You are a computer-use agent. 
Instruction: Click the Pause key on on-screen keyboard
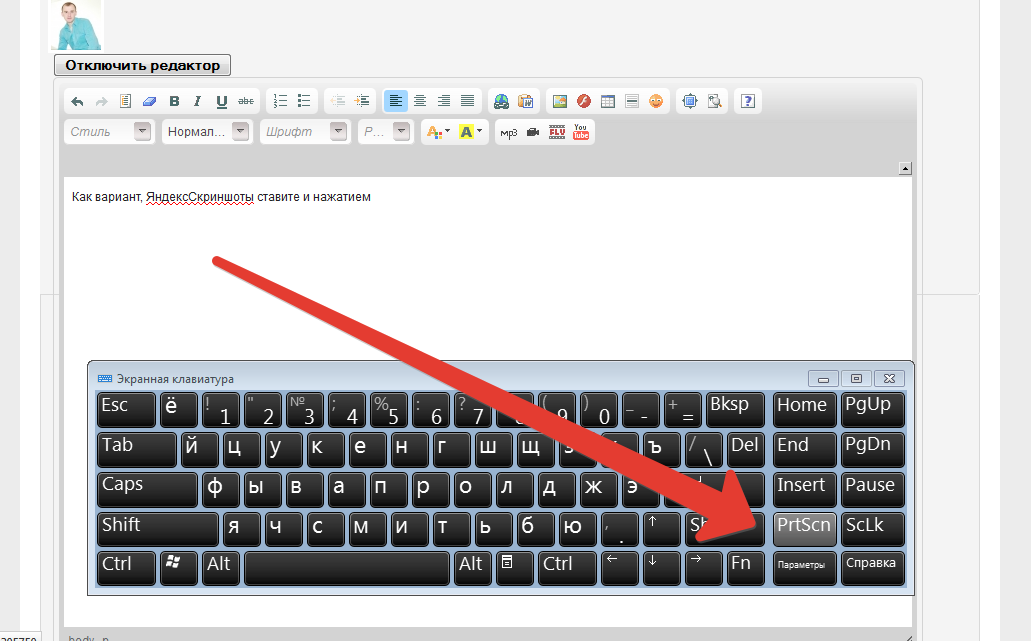click(x=873, y=489)
